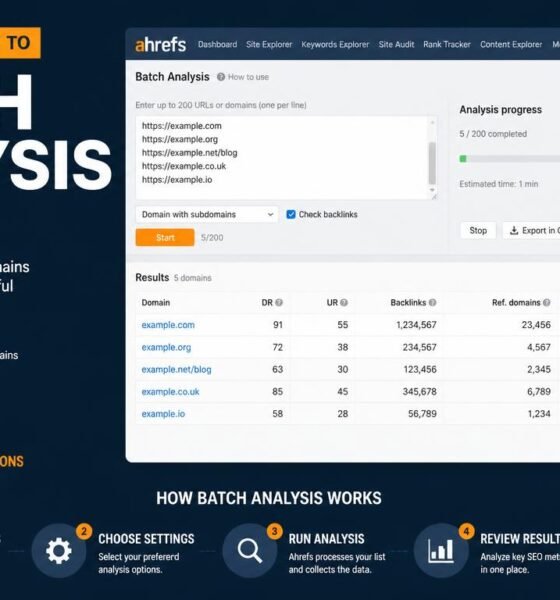Sort by the Ref. domains column header
The width and height of the screenshot is (560, 600).
[516, 302]
